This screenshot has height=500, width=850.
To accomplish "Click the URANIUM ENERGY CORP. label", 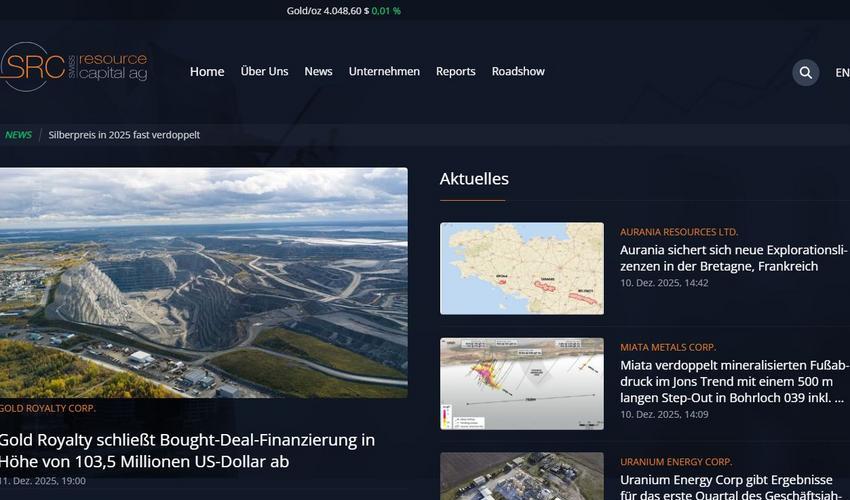I will 676,462.
